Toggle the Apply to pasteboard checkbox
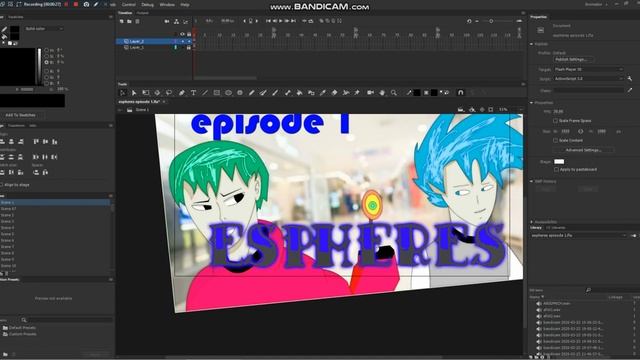 click(x=556, y=169)
